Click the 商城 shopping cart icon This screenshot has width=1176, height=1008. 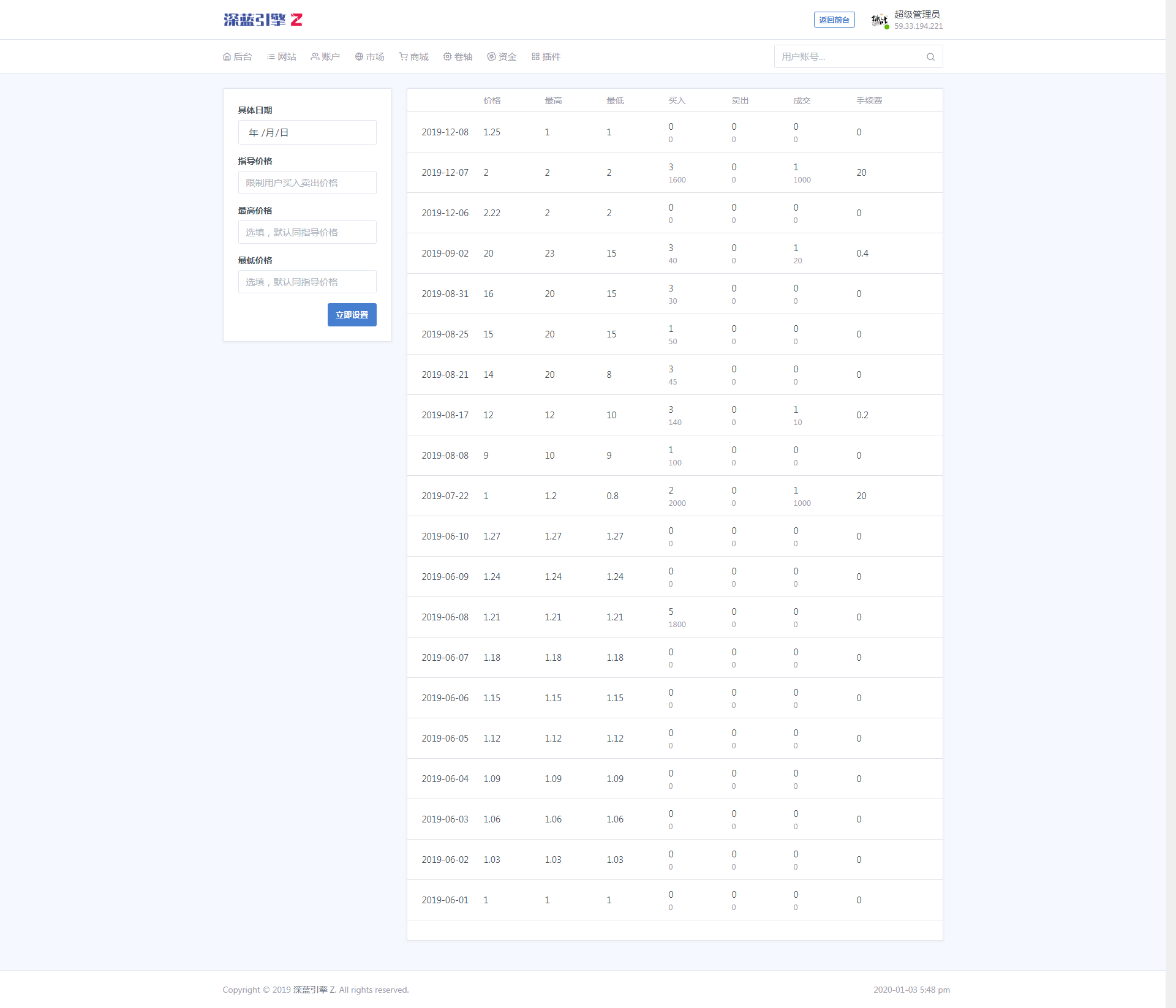(x=403, y=57)
